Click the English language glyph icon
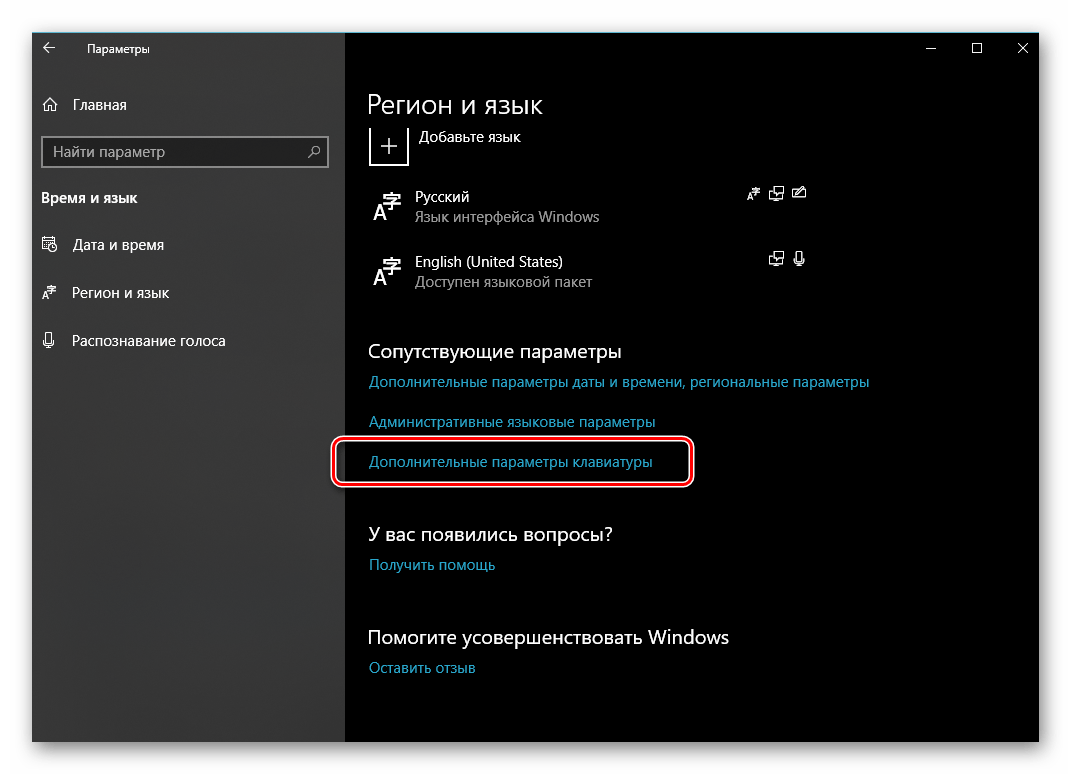The image size is (1071, 774). pyautogui.click(x=386, y=271)
